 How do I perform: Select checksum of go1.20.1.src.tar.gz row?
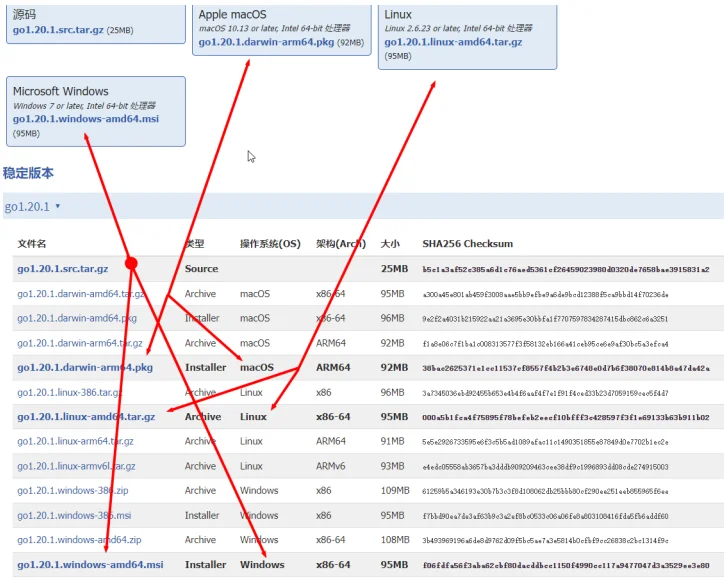point(565,269)
